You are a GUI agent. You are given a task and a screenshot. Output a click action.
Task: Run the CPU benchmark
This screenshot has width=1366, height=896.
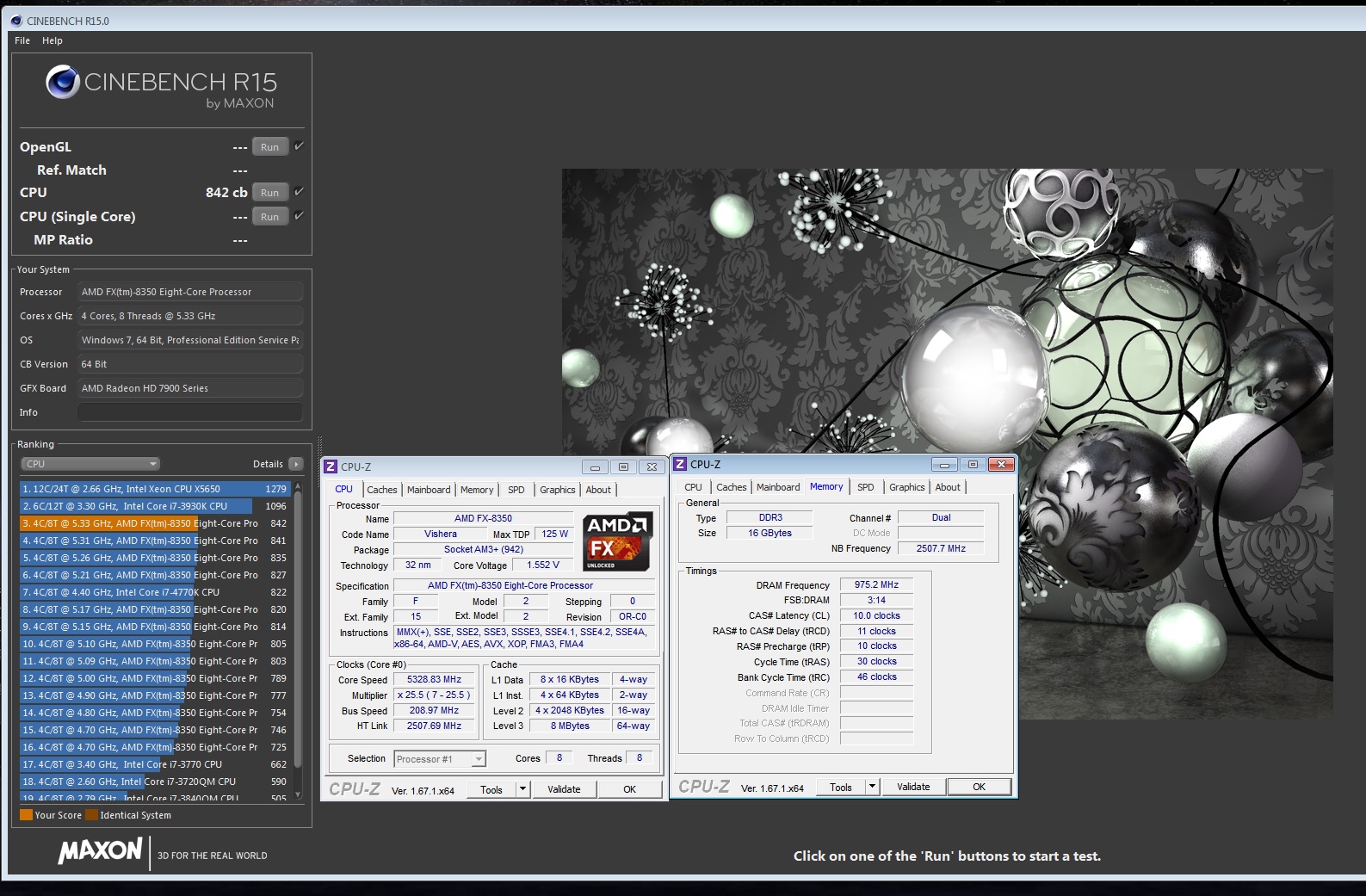[x=270, y=193]
